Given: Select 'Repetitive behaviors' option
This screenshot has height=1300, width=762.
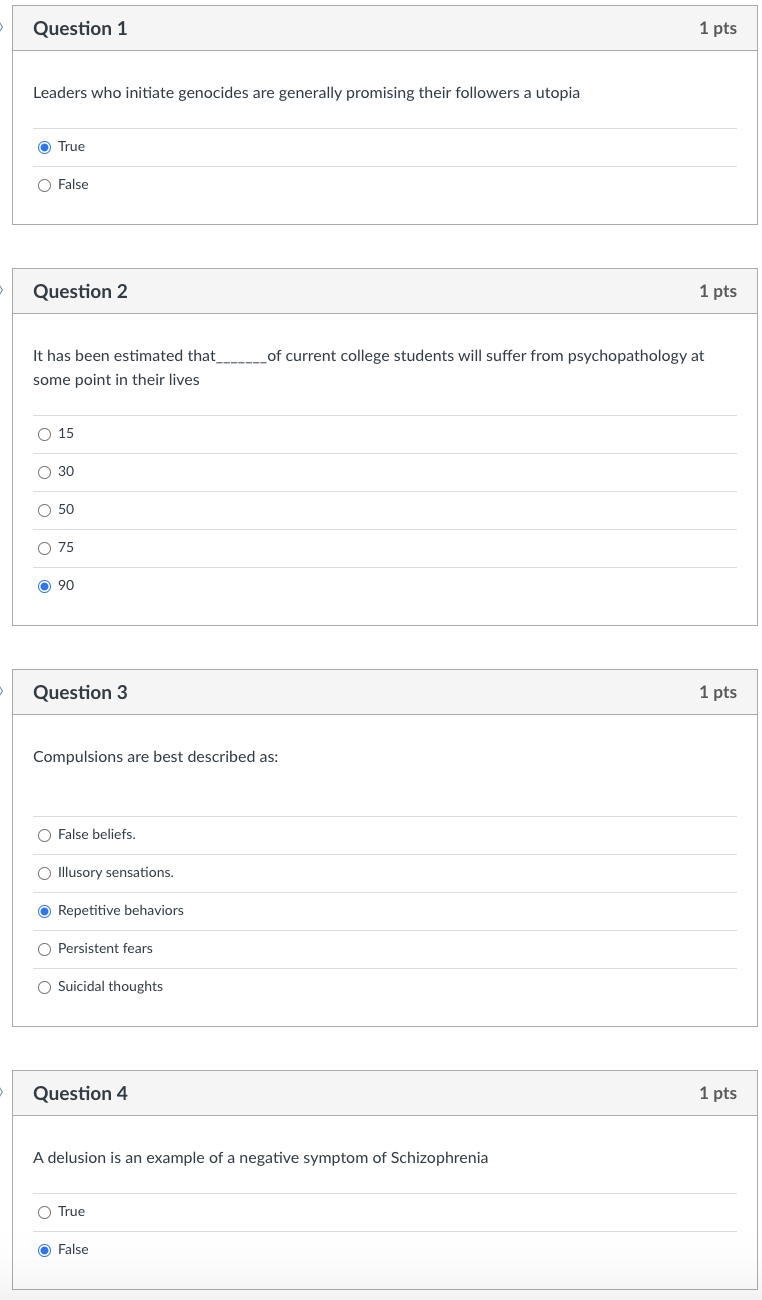Looking at the screenshot, I should (44, 911).
